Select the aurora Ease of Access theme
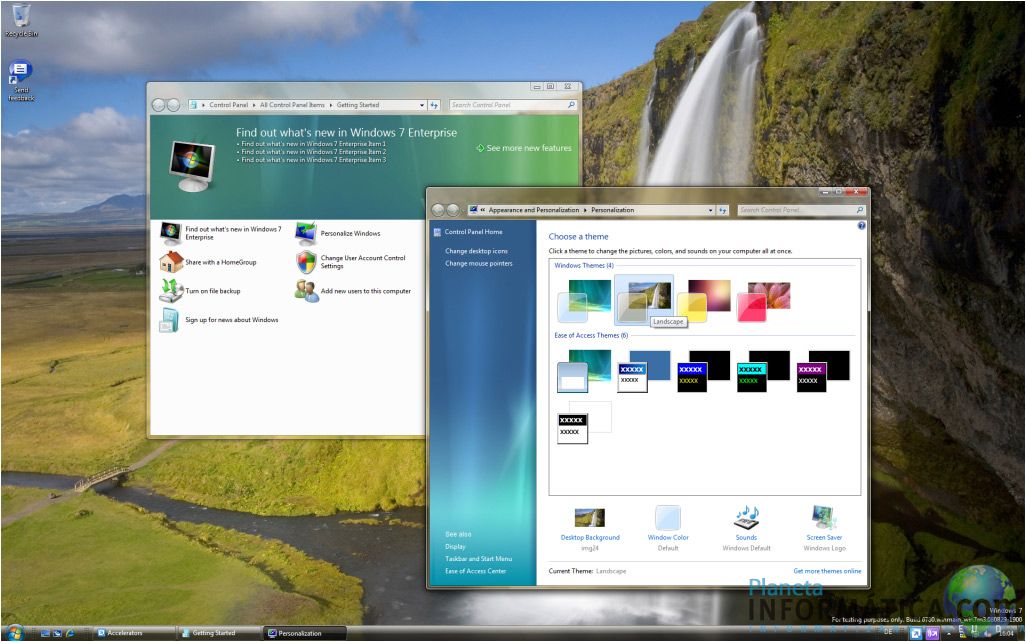Image resolution: width=1026 pixels, height=642 pixels. click(584, 370)
